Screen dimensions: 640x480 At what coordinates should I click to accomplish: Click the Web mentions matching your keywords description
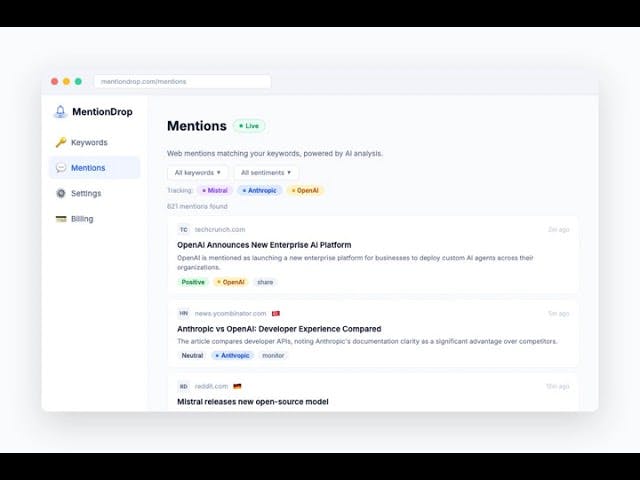[275, 153]
